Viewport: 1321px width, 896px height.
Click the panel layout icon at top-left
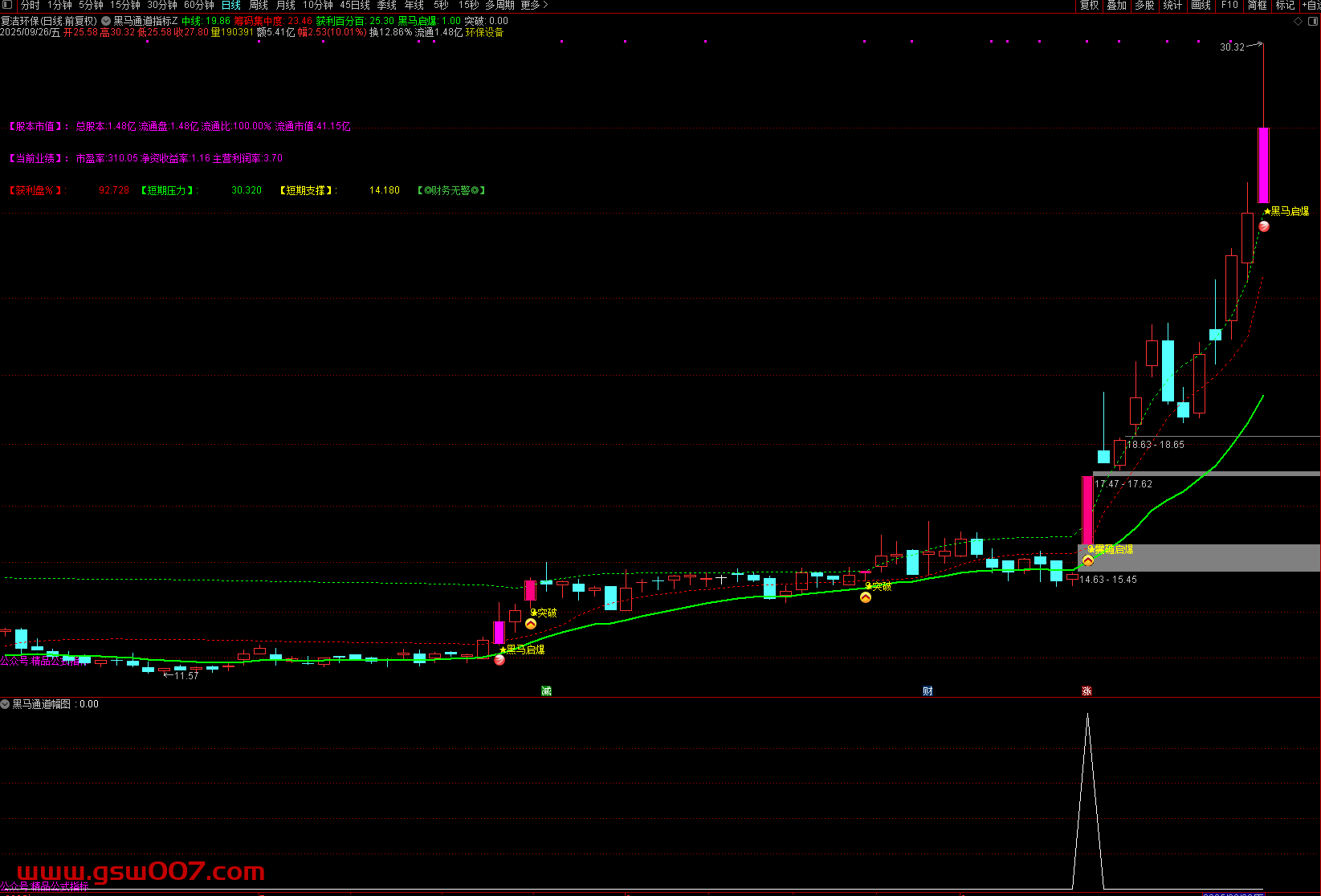(7, 5)
